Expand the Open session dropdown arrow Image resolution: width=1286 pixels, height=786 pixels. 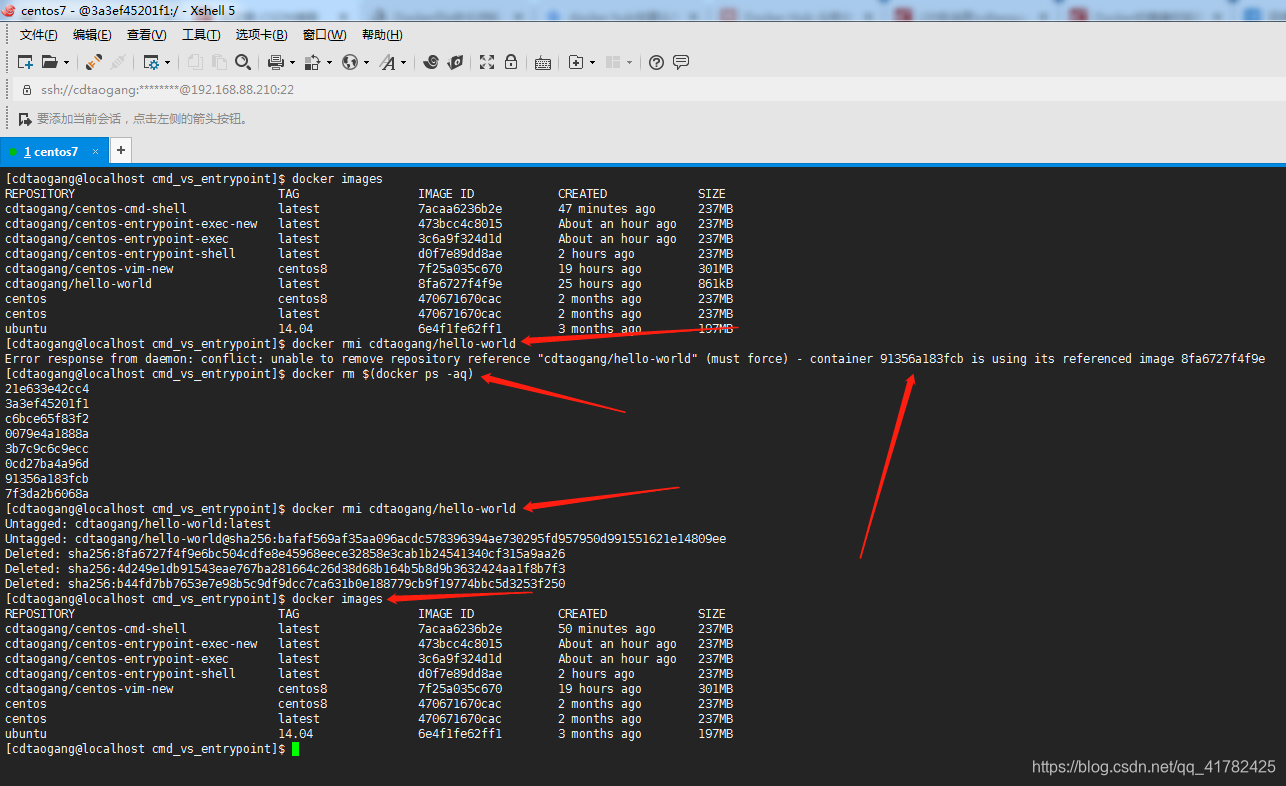click(66, 62)
